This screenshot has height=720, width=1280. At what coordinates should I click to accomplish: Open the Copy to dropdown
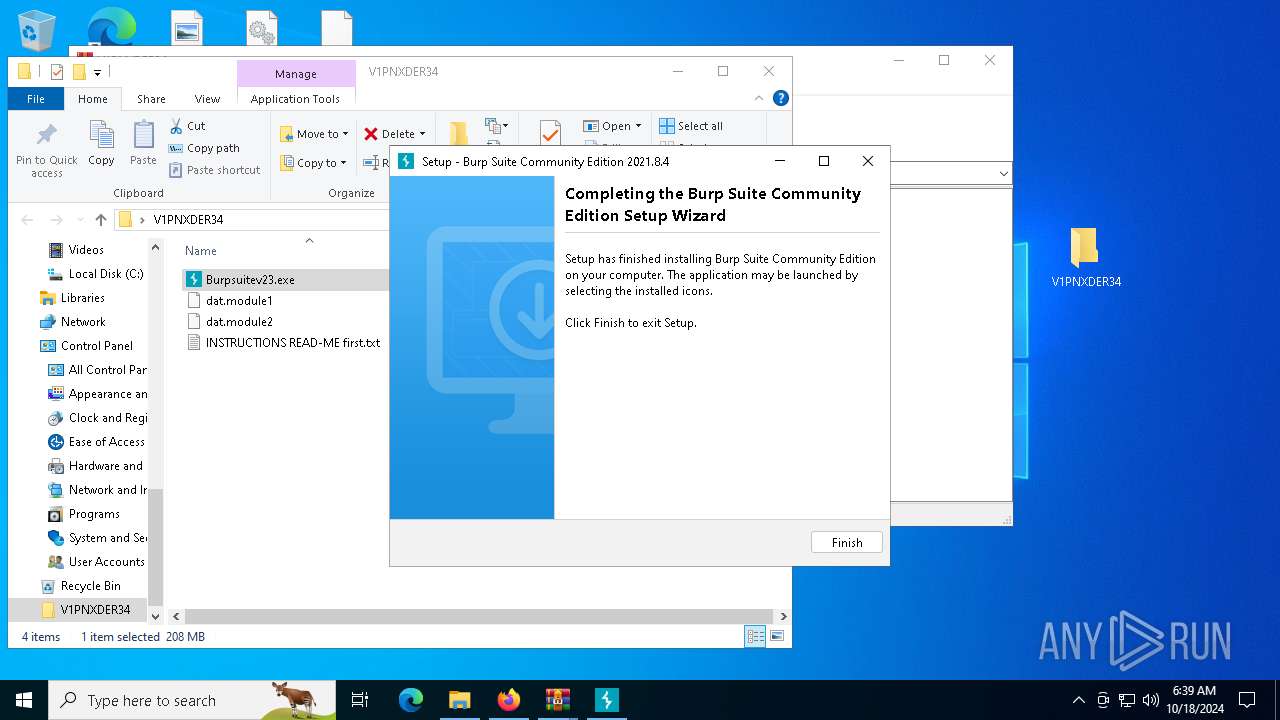click(x=313, y=163)
